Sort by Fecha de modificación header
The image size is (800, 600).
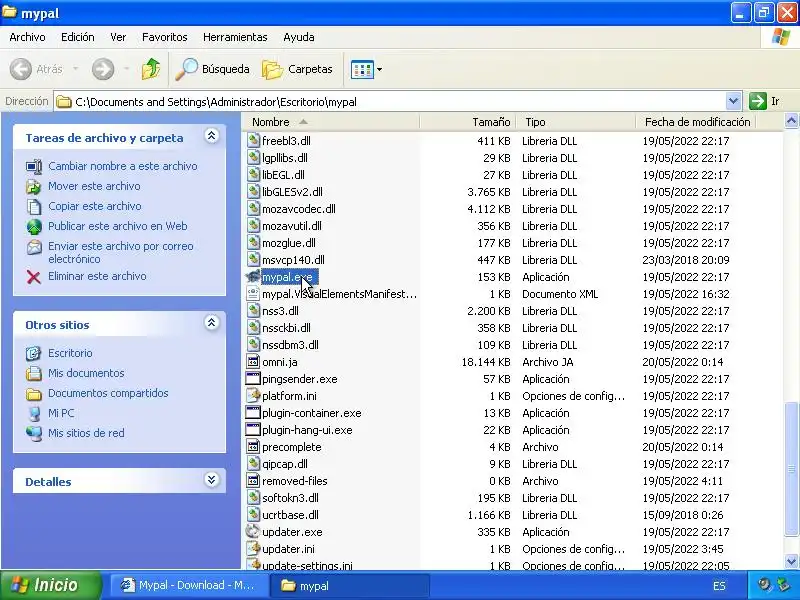696,122
